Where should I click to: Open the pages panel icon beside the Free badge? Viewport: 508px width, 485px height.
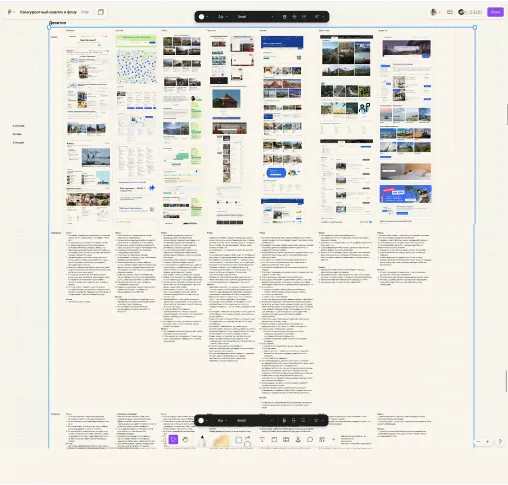(x=101, y=12)
